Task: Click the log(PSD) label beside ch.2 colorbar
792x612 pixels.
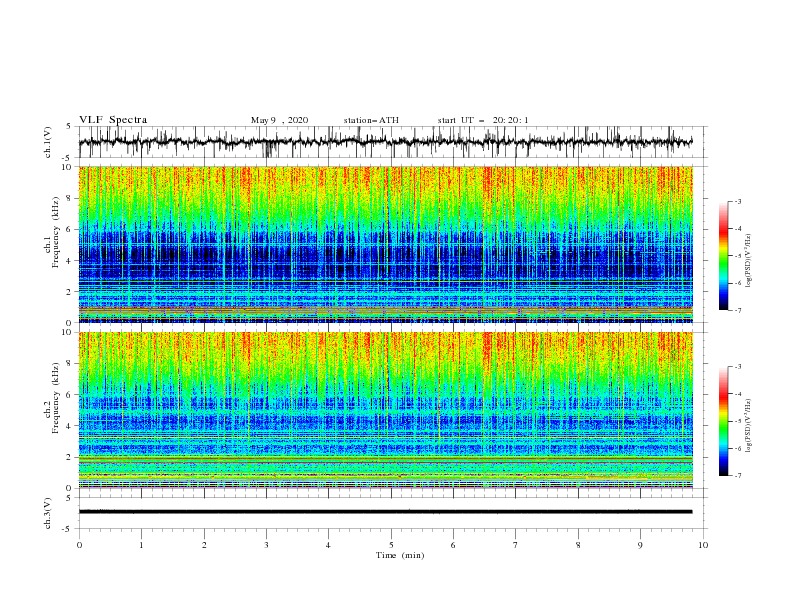Action: pyautogui.click(x=749, y=426)
